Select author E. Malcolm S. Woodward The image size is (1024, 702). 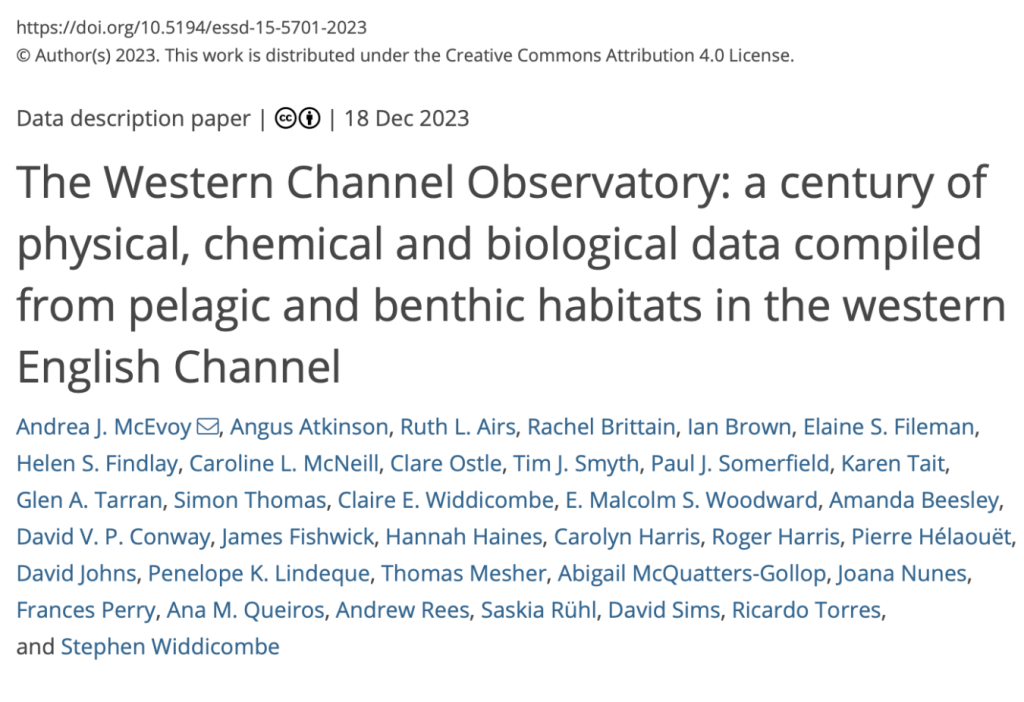(x=691, y=500)
